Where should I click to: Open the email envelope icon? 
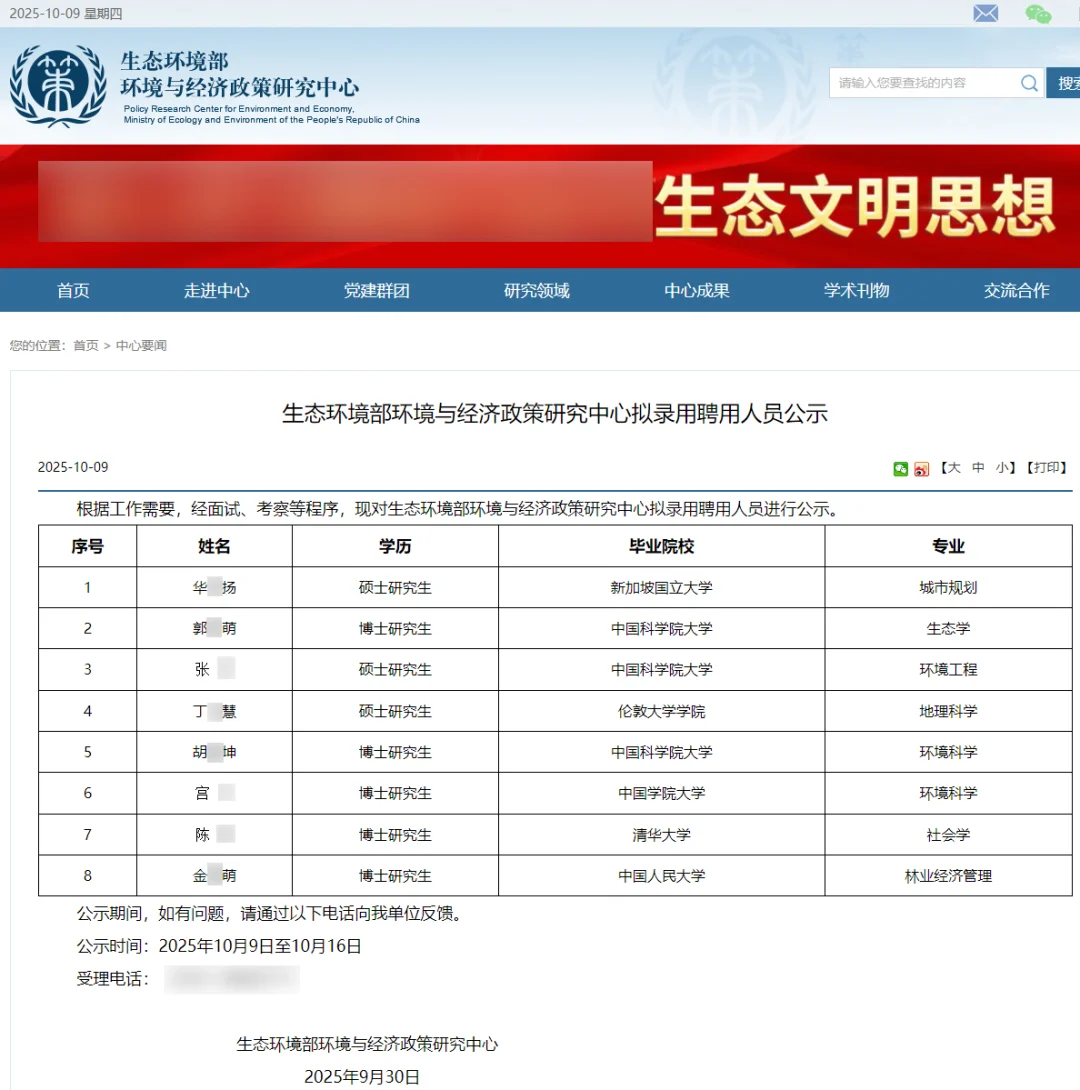pyautogui.click(x=985, y=13)
